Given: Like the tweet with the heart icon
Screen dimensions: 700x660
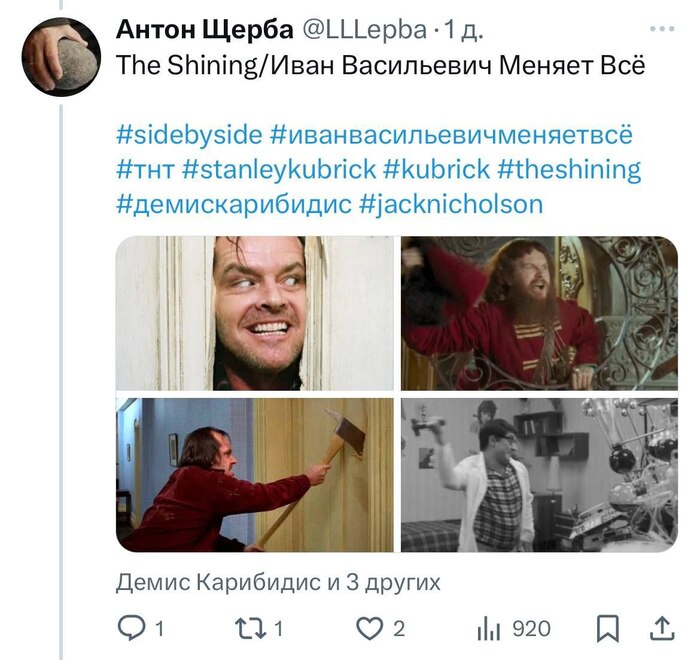Looking at the screenshot, I should tap(369, 628).
